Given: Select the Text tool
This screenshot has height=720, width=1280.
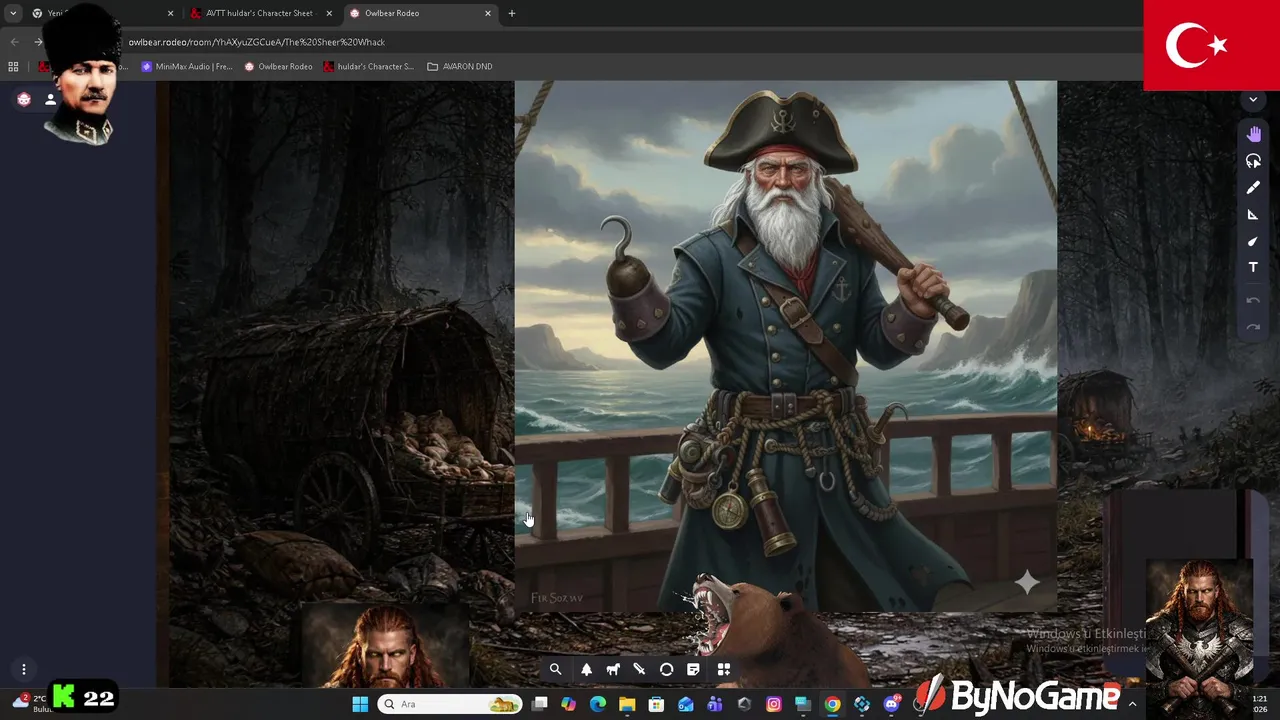Looking at the screenshot, I should point(1253,267).
